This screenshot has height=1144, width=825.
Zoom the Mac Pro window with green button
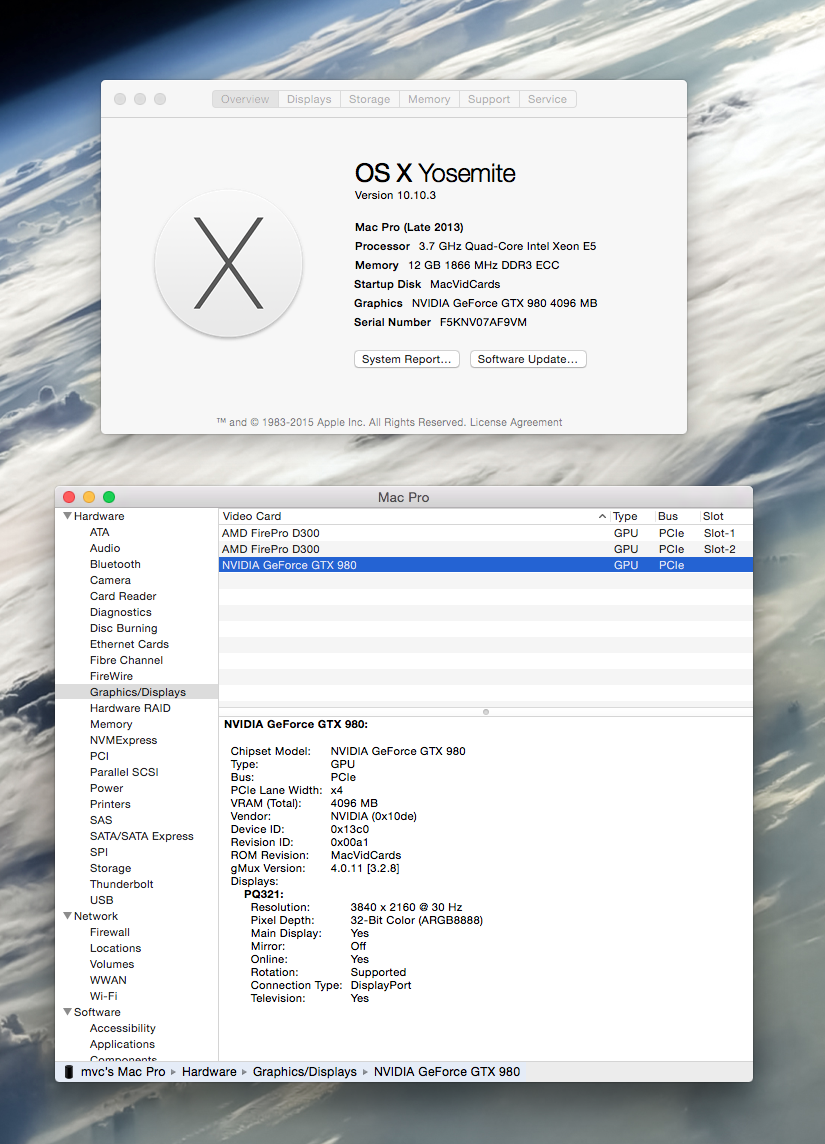tap(109, 497)
